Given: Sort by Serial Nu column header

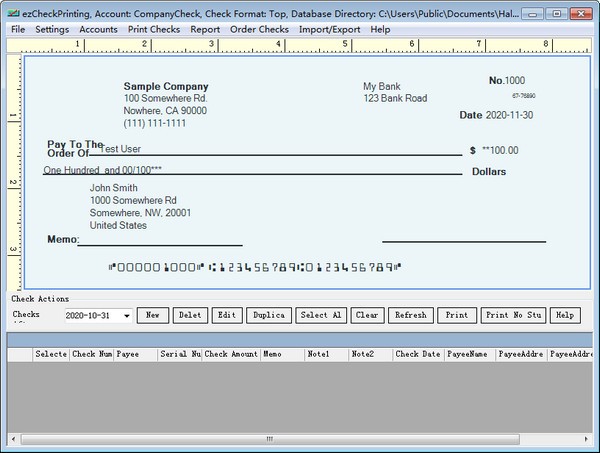Looking at the screenshot, I should point(179,354).
